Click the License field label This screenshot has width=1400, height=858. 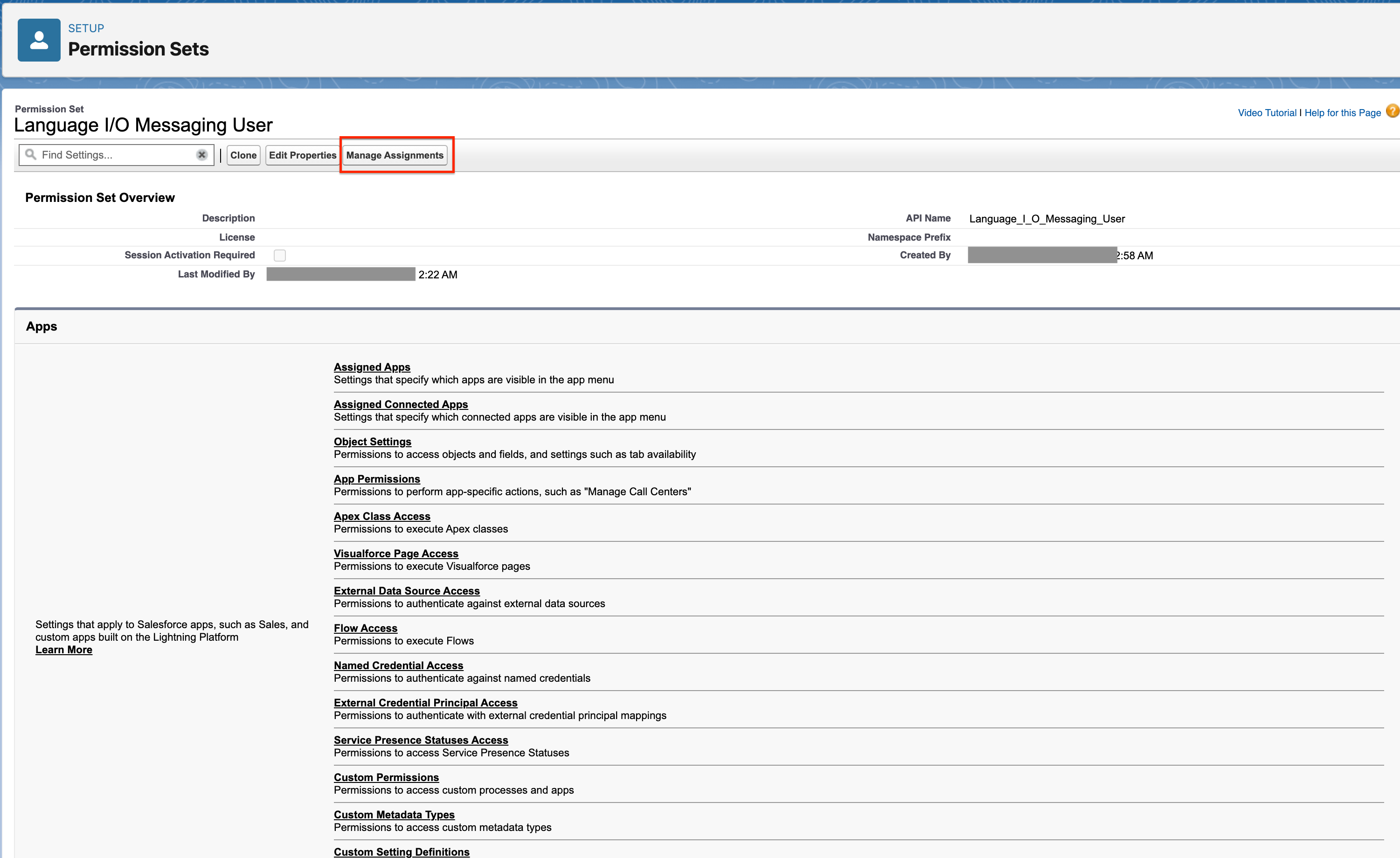pyautogui.click(x=237, y=237)
